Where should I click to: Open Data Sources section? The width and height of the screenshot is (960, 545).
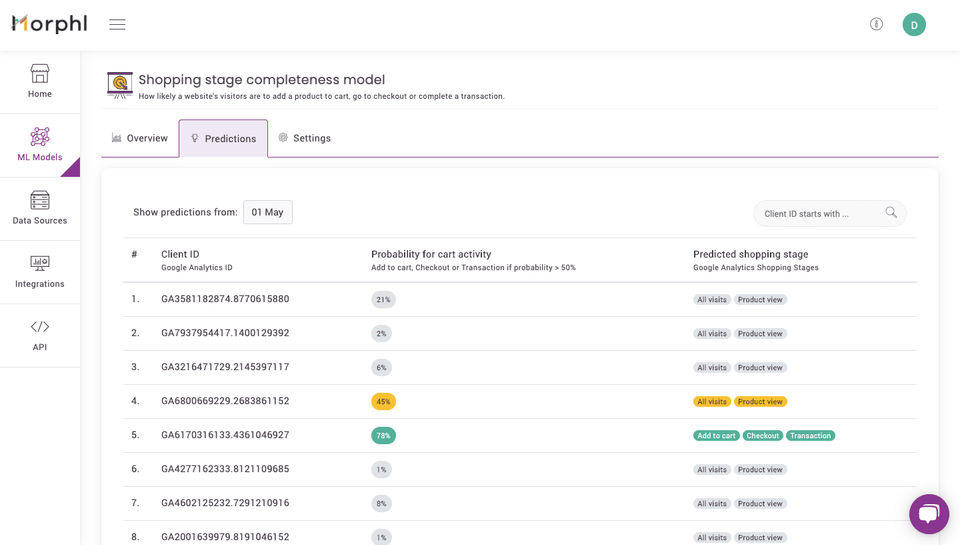[40, 208]
